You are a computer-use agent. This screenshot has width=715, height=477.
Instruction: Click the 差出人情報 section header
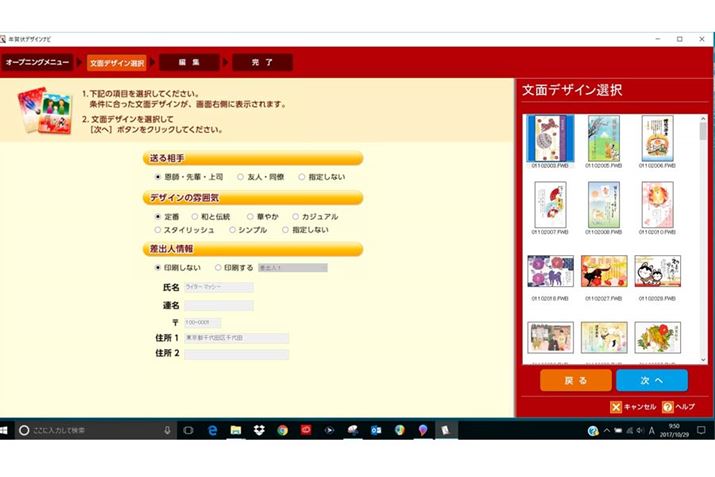click(253, 249)
